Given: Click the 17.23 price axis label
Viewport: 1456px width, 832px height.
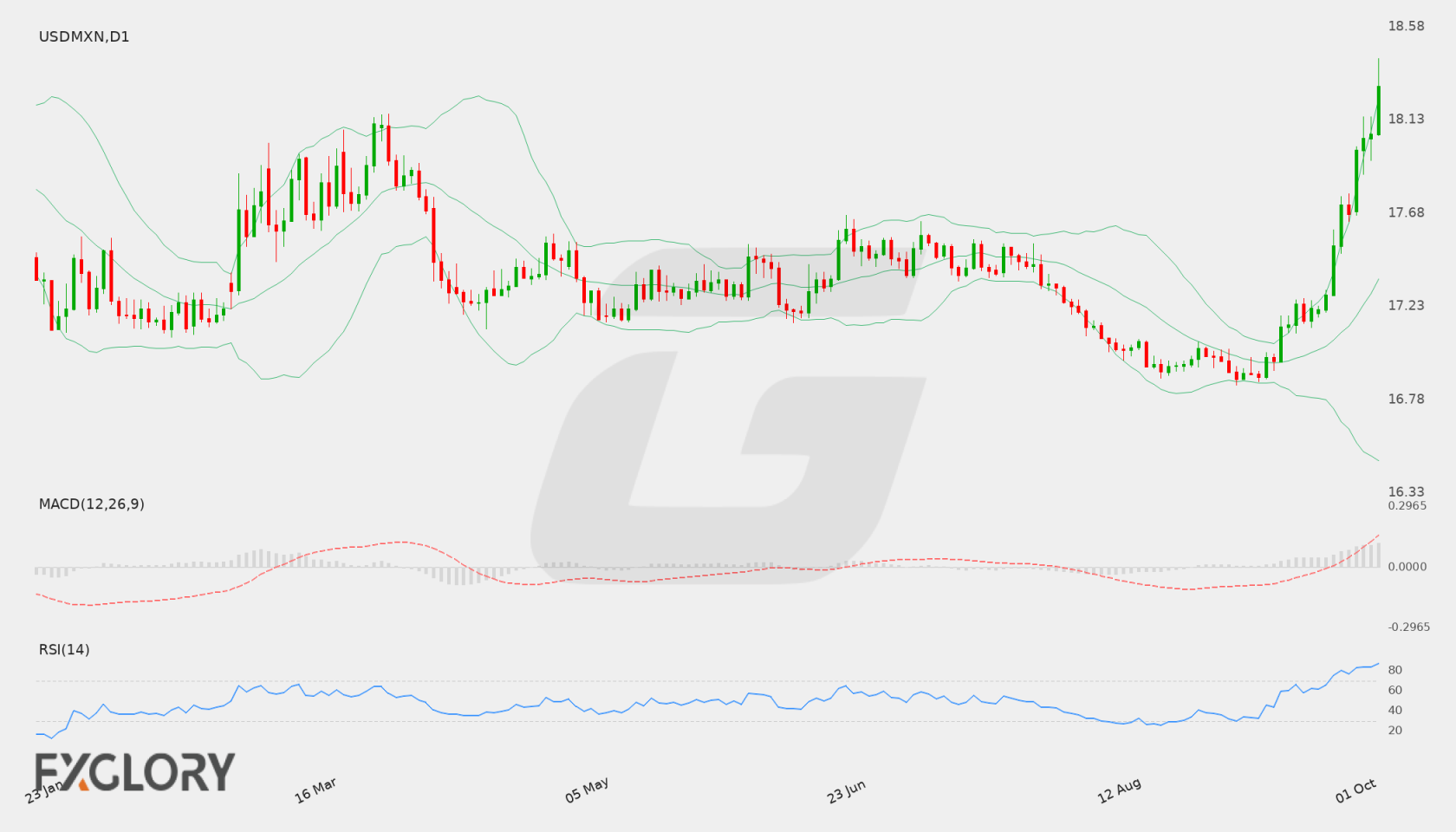Looking at the screenshot, I should 1406,305.
